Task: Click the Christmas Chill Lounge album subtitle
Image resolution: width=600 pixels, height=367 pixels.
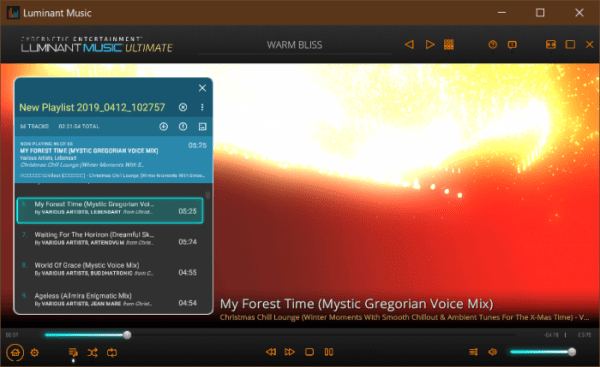Action: point(404,317)
